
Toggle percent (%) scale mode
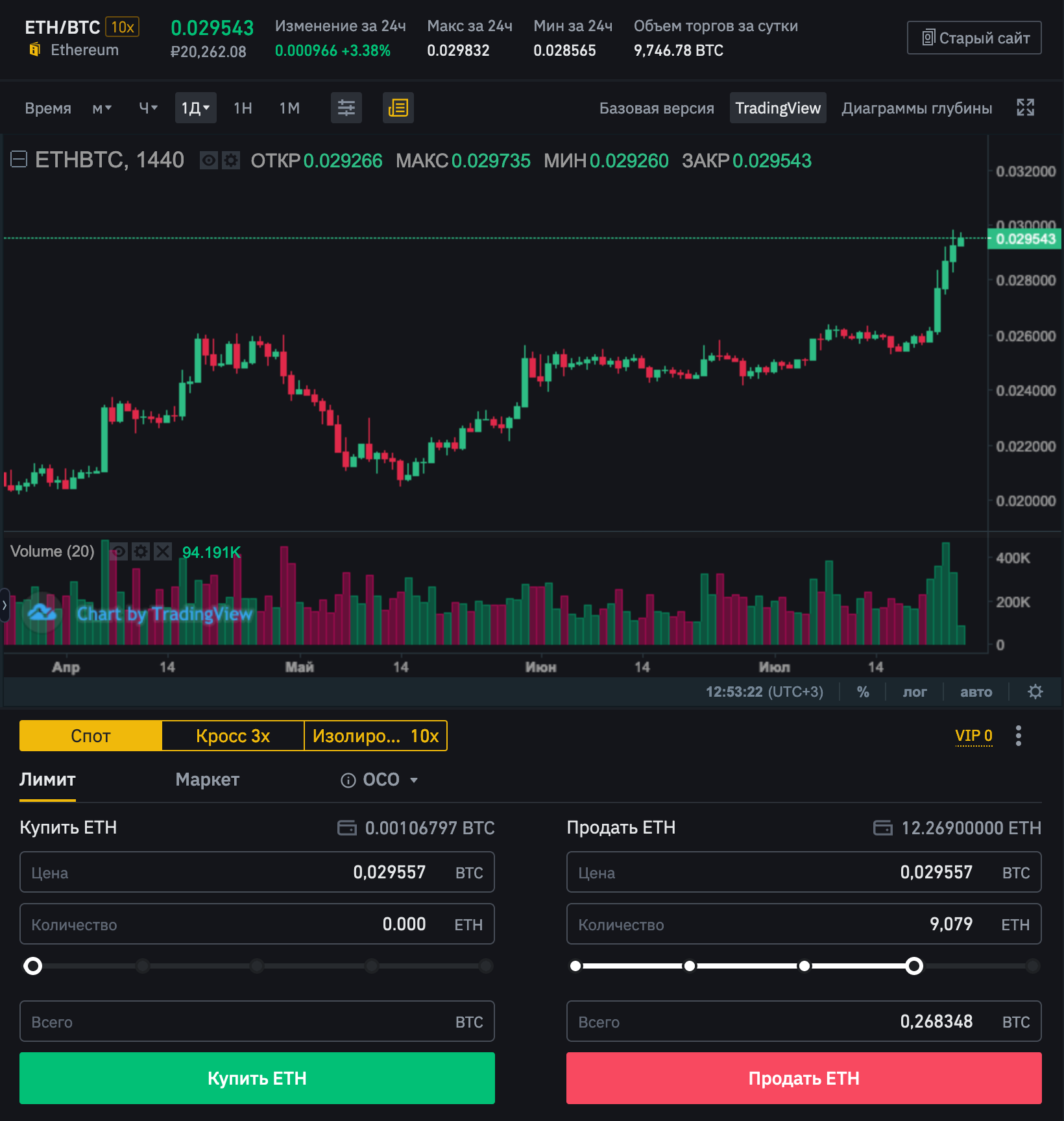coord(863,692)
